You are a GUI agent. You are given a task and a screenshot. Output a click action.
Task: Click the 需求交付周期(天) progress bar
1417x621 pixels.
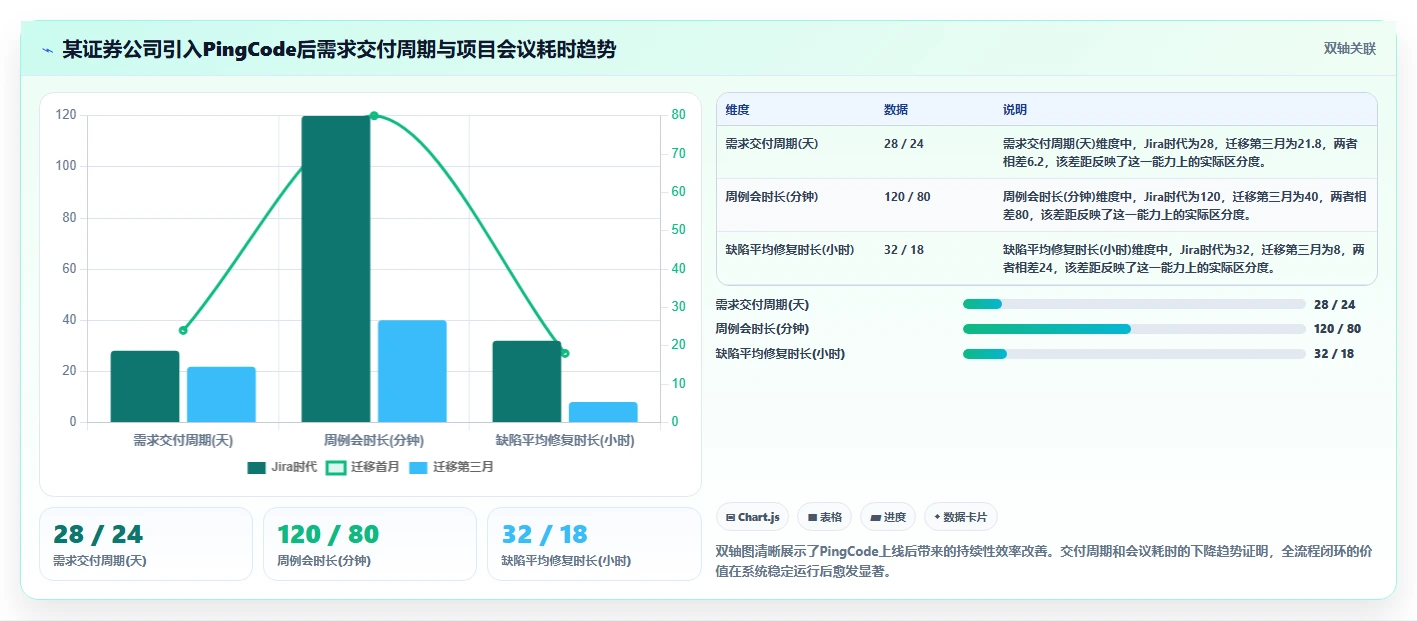1134,304
